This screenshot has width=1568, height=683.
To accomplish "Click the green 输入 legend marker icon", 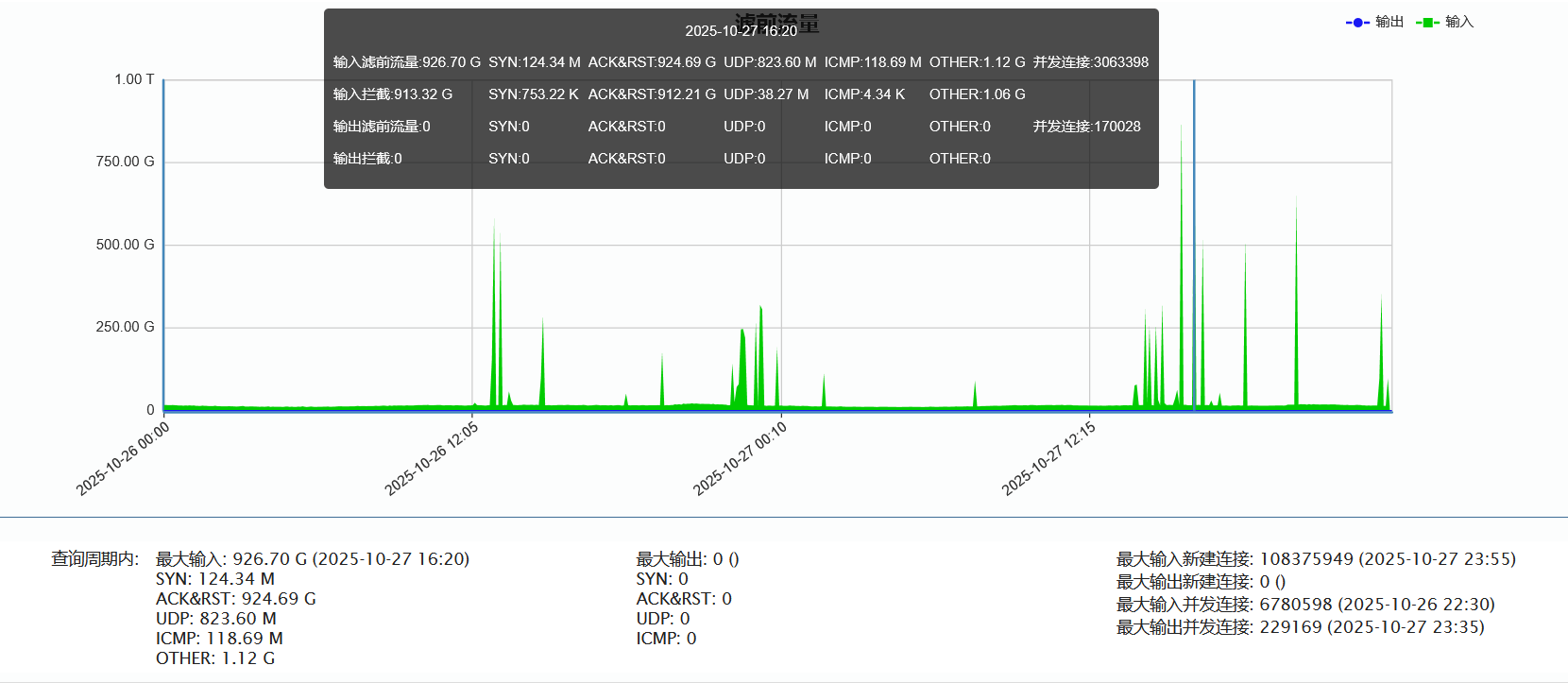I will click(x=1427, y=23).
